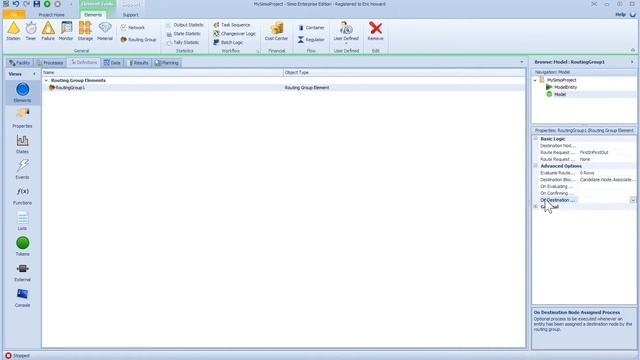Image resolution: width=640 pixels, height=360 pixels.
Task: Add a Container element
Action: pos(311,28)
